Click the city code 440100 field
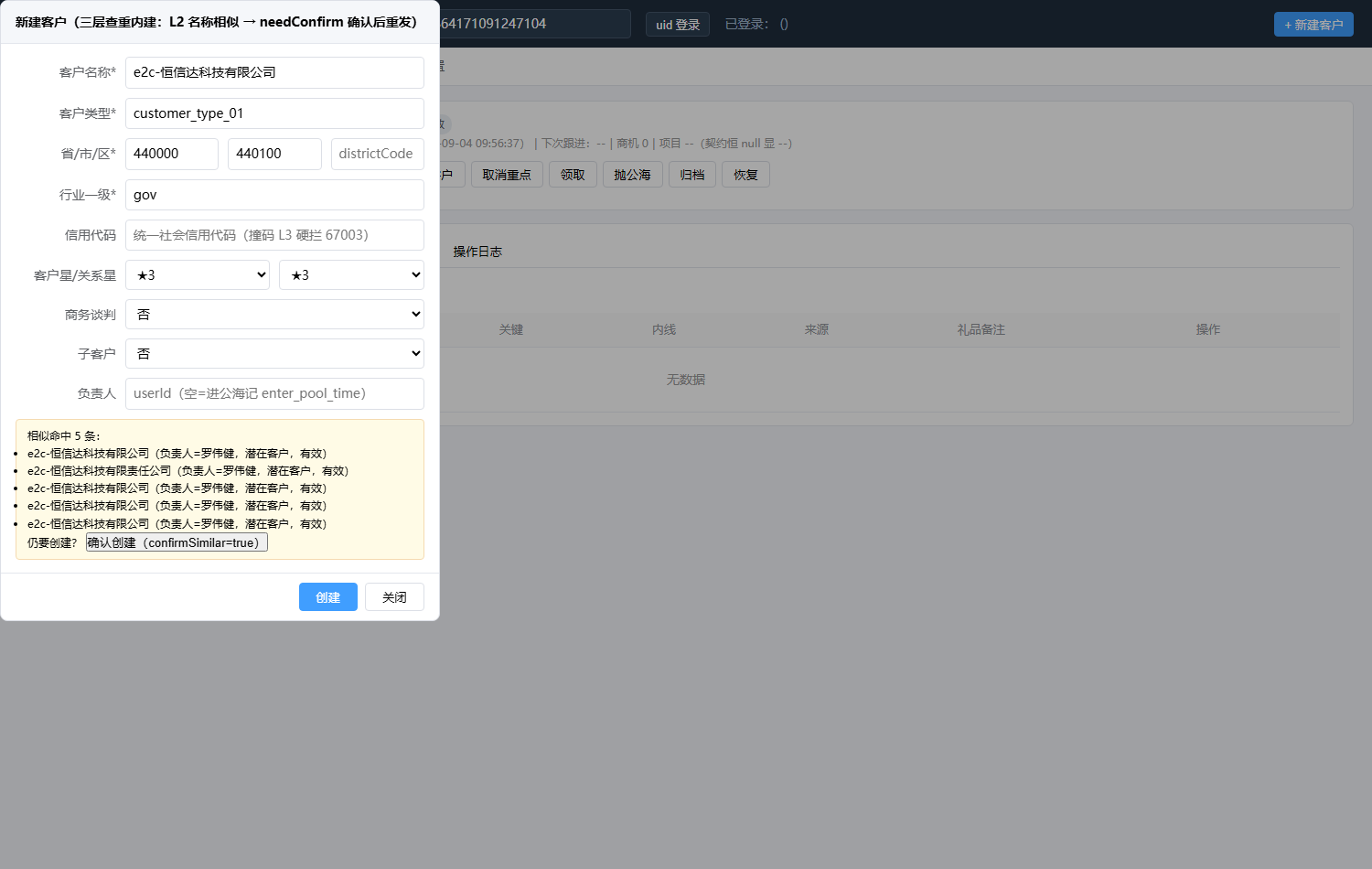Viewport: 1372px width, 869px height. tap(274, 154)
